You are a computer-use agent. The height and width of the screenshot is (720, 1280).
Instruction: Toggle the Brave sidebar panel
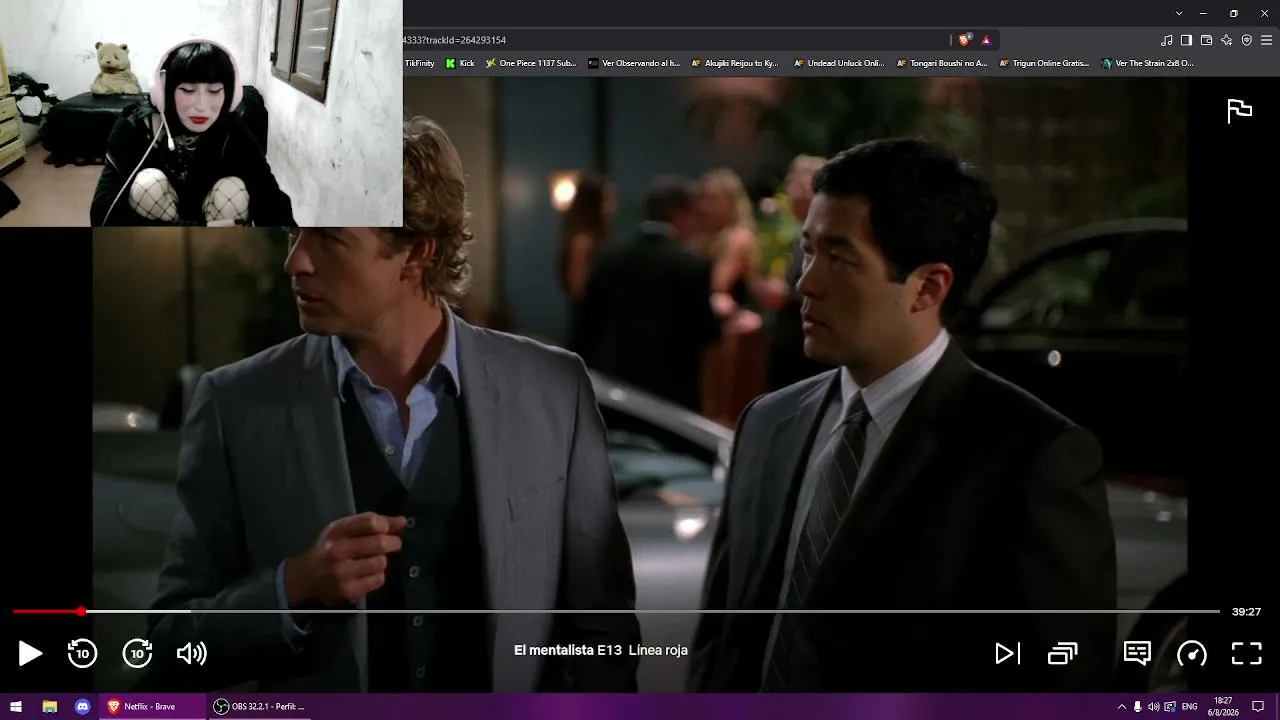[1186, 40]
